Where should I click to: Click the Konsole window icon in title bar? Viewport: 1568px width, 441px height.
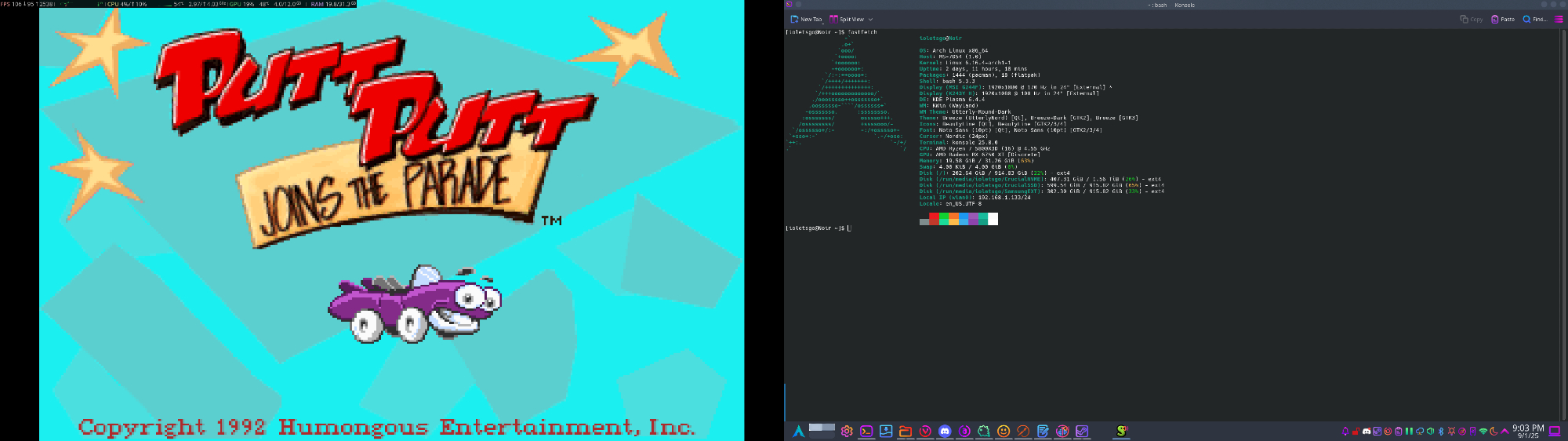pyautogui.click(x=789, y=5)
